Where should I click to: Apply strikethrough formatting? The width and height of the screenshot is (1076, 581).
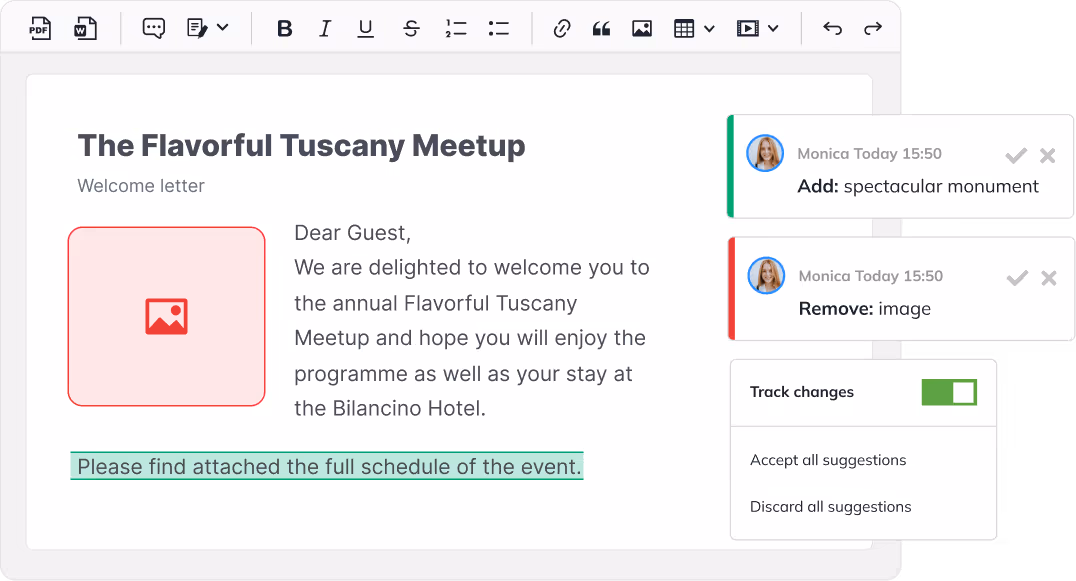[411, 28]
